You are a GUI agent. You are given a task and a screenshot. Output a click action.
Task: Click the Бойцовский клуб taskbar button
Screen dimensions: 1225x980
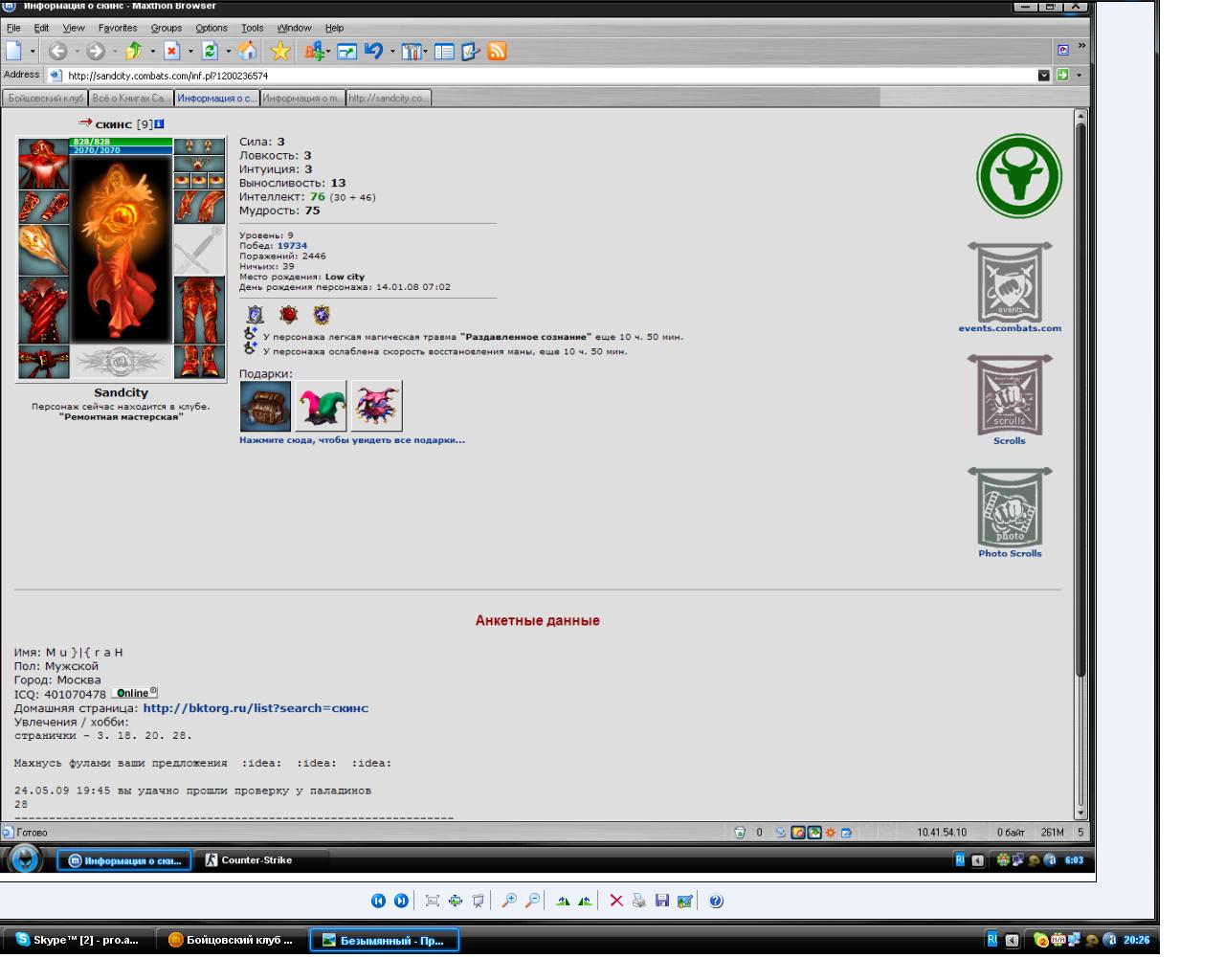[231, 940]
